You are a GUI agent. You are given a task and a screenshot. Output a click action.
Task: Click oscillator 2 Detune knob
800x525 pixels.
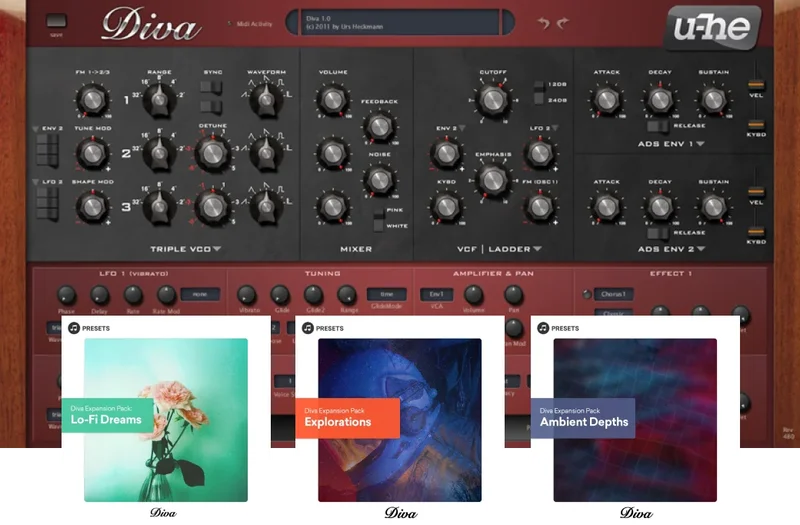212,153
